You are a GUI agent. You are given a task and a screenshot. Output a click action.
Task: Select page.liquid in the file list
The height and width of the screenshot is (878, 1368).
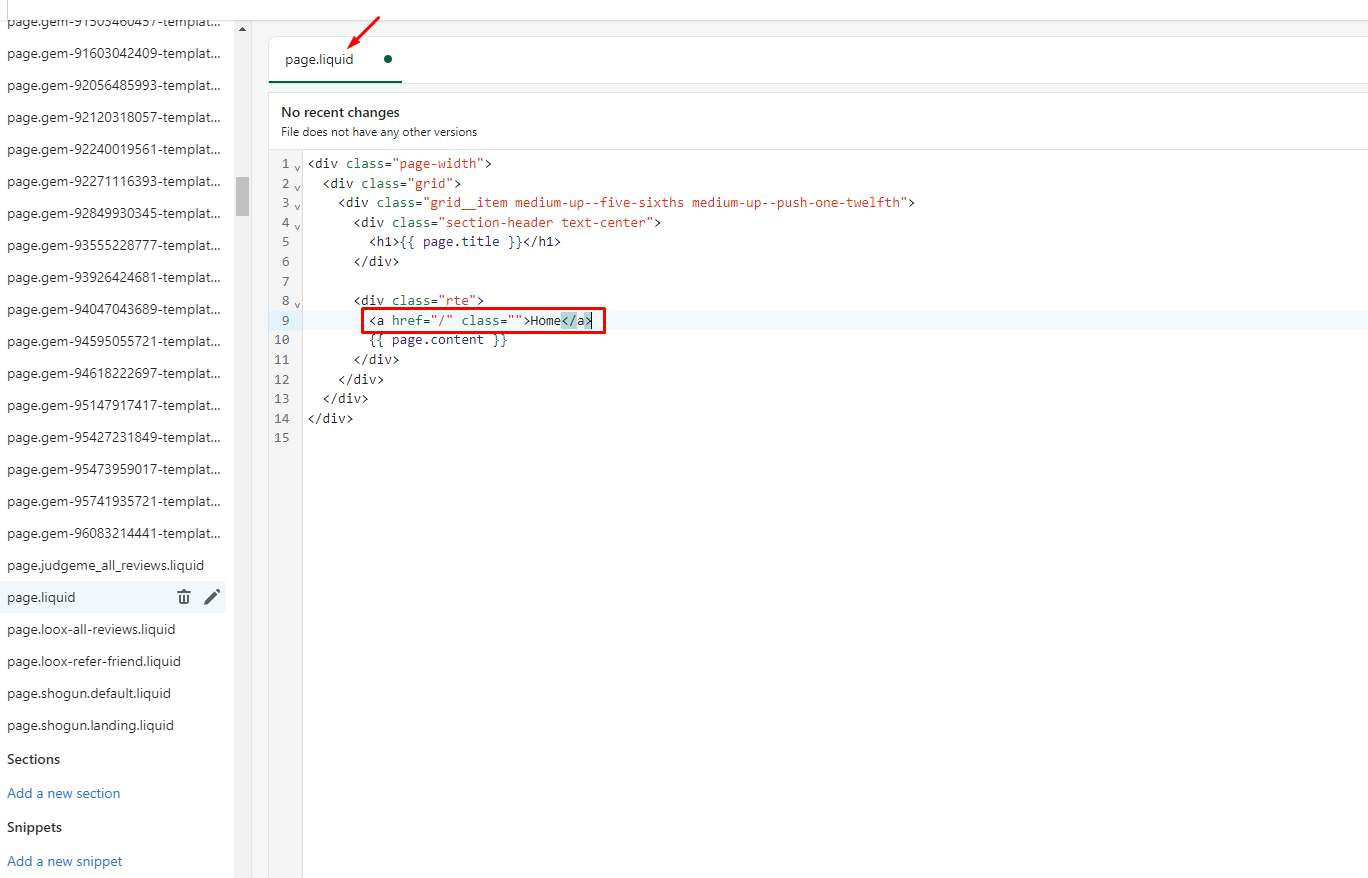pyautogui.click(x=41, y=597)
